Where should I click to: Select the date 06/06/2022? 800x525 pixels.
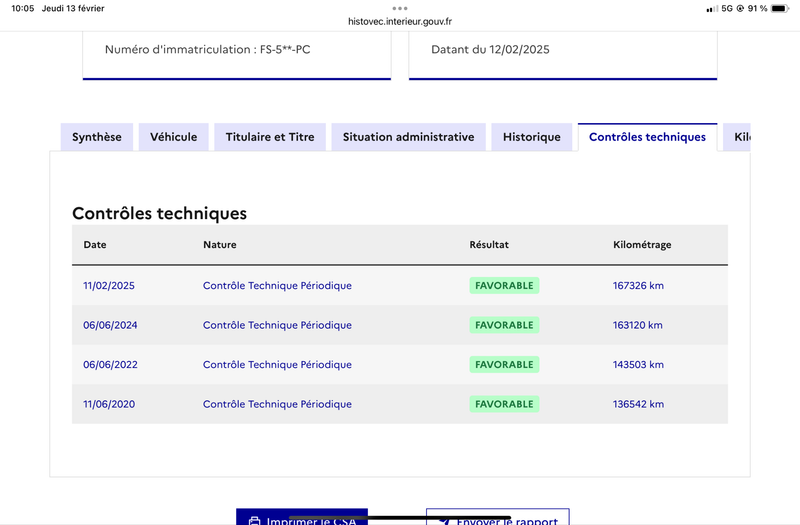(110, 364)
